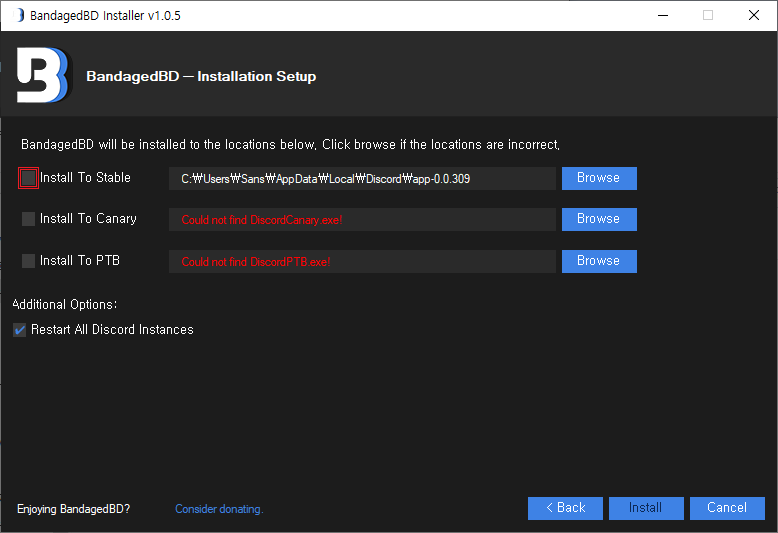Tick the Install To Canary checkbox
Image resolution: width=778 pixels, height=533 pixels.
[x=28, y=219]
